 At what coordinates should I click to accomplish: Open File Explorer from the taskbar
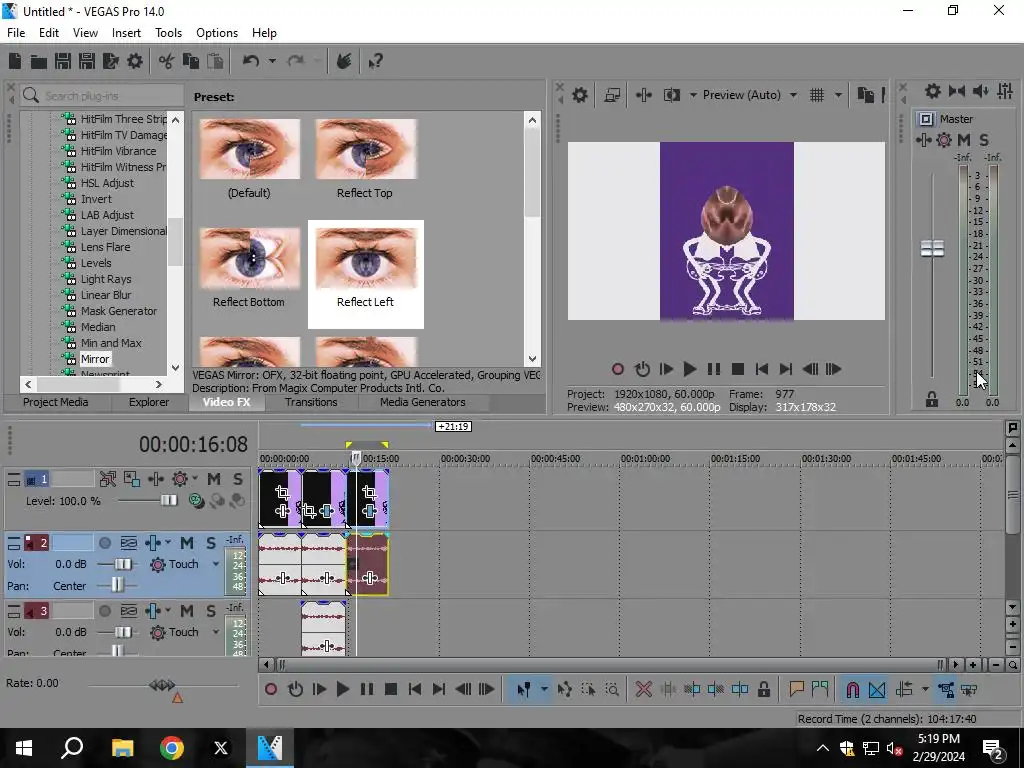coord(122,748)
